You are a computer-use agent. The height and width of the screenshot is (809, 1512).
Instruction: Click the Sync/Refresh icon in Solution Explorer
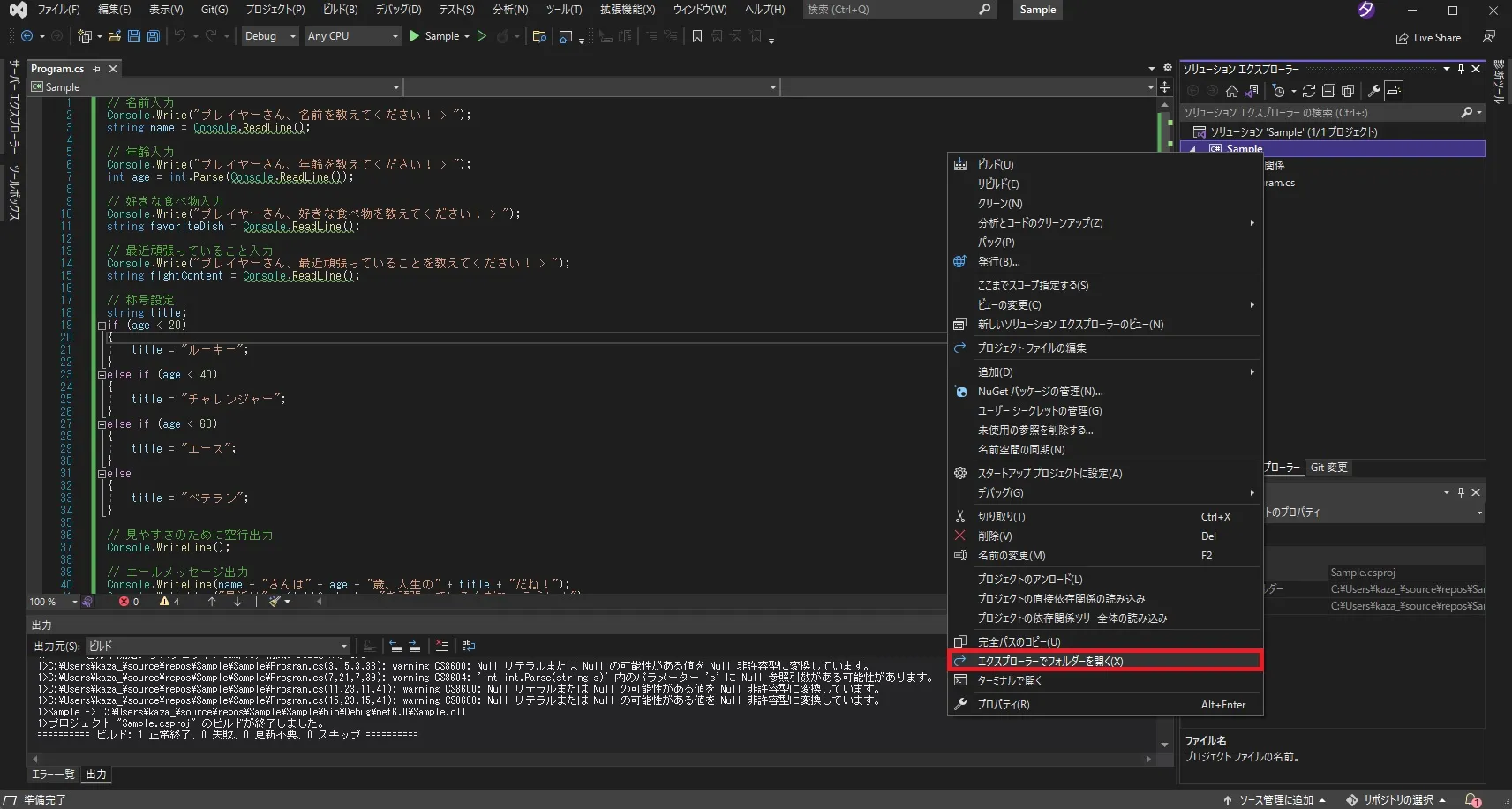click(1309, 91)
